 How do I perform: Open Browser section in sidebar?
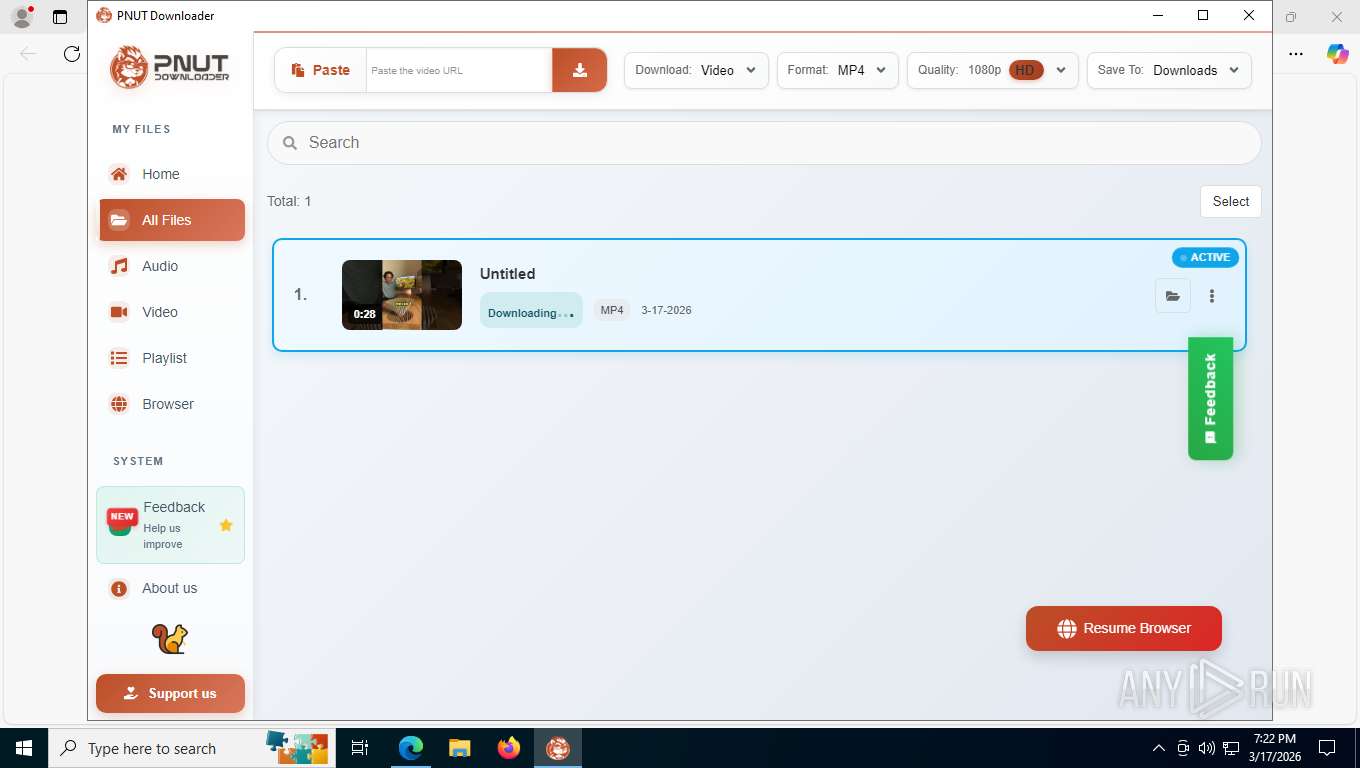[x=172, y=404]
